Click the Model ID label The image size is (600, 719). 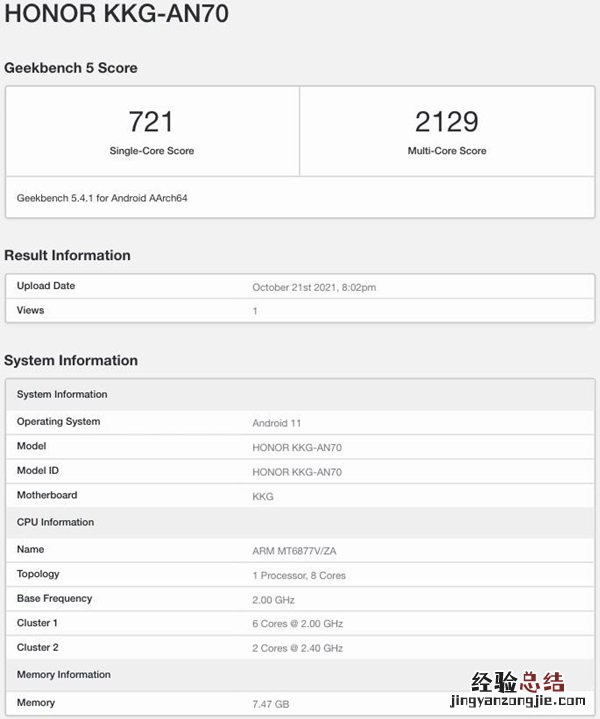[38, 470]
